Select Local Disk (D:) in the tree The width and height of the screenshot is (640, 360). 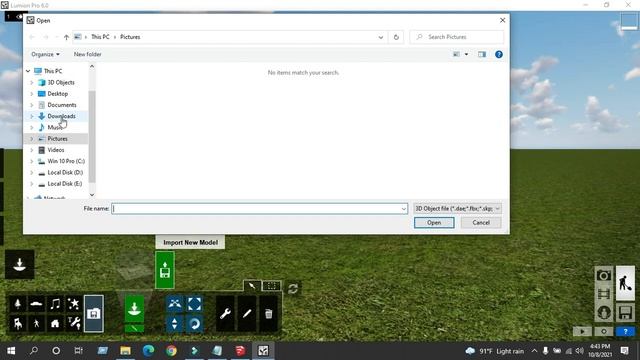pyautogui.click(x=65, y=173)
